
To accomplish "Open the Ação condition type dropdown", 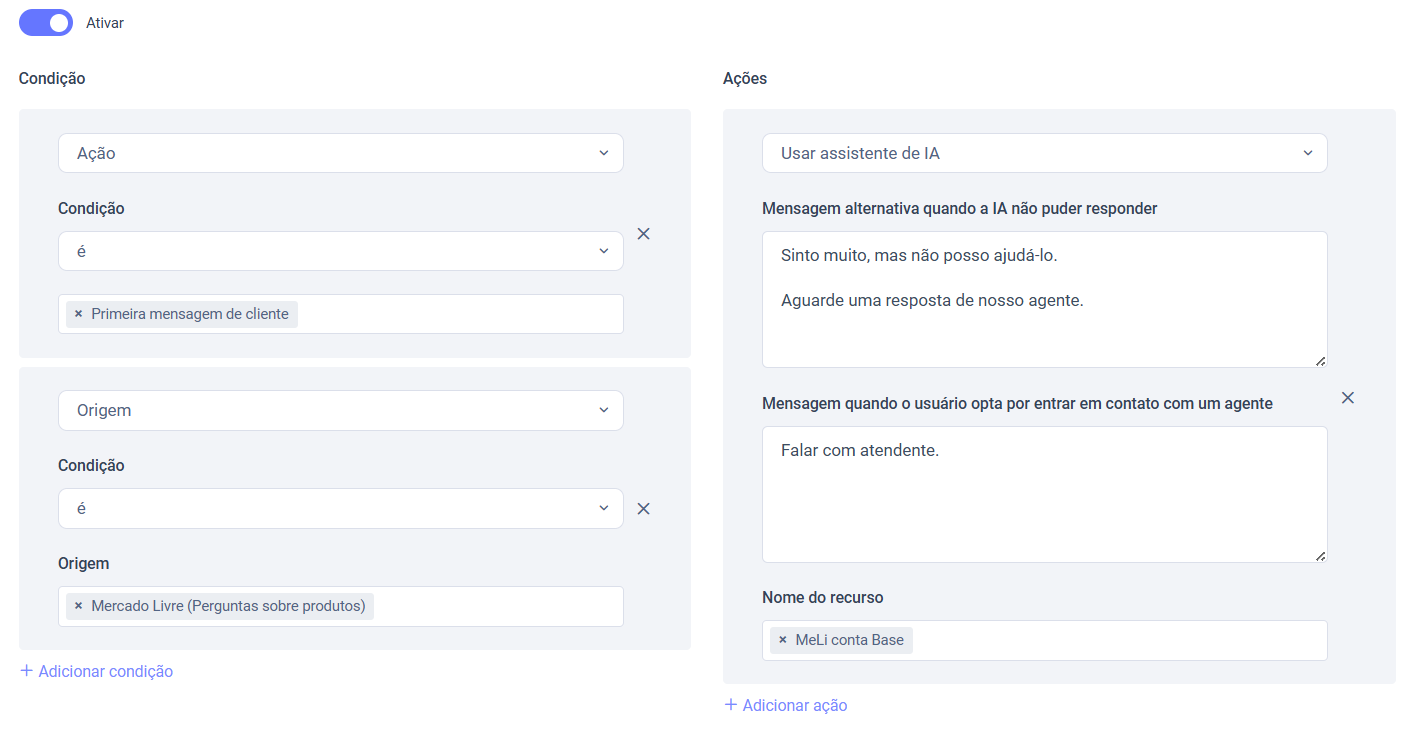I will (x=340, y=153).
